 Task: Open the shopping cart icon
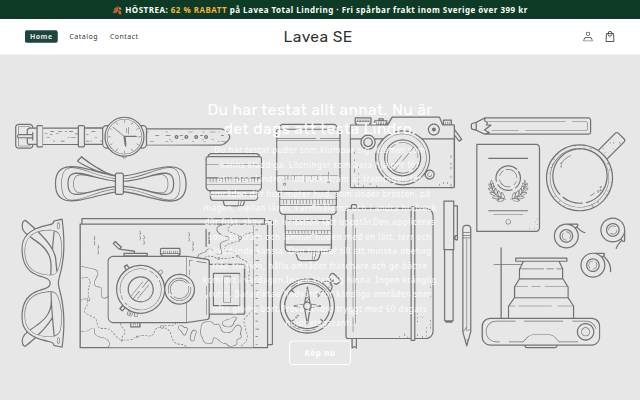tap(610, 37)
